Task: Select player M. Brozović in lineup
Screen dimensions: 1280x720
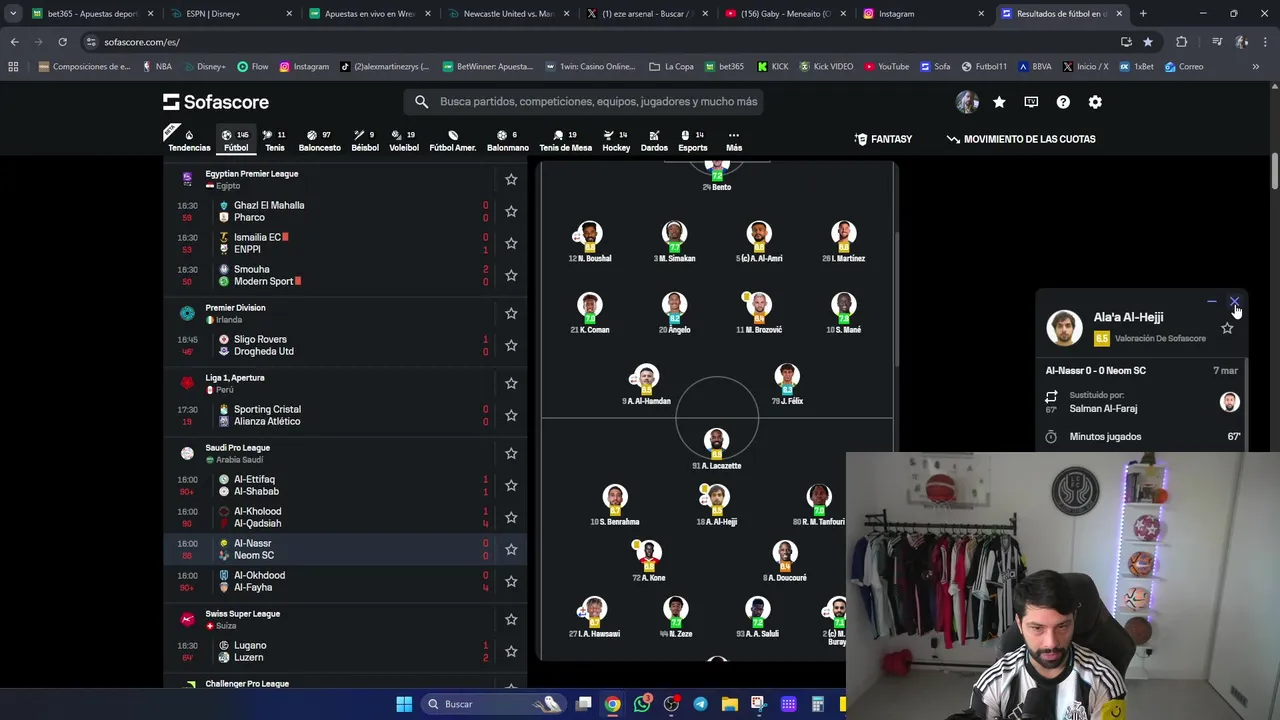Action: point(759,313)
